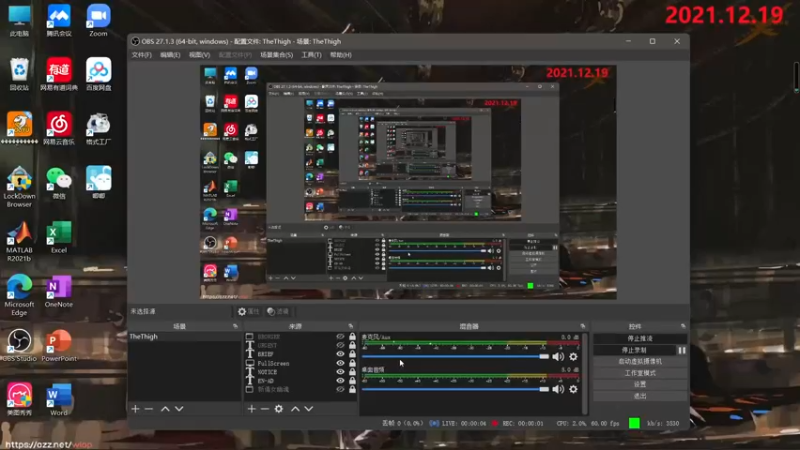
Task: Adjust the 桌面音频 volume slider
Action: click(x=455, y=389)
